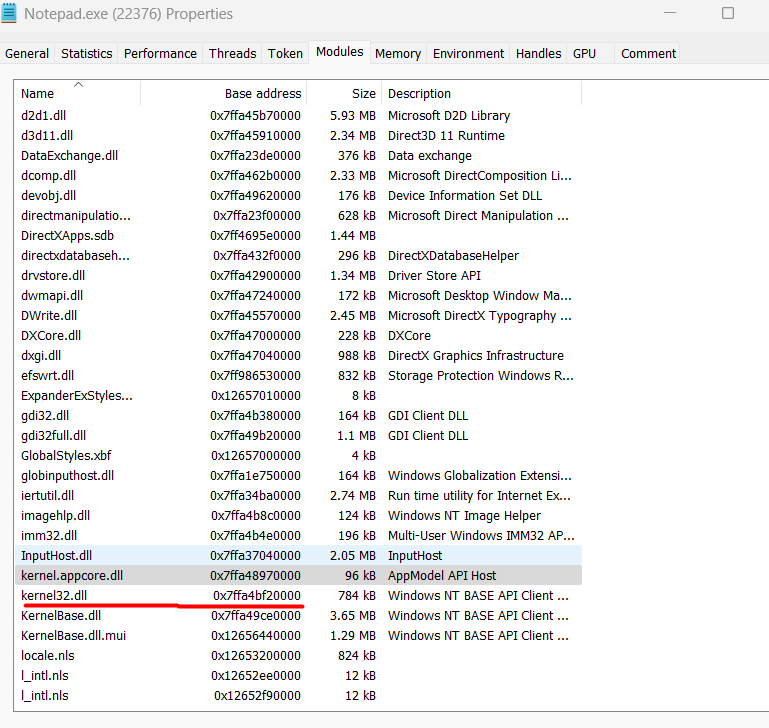
Task: Open the Comment tab
Action: tap(648, 53)
